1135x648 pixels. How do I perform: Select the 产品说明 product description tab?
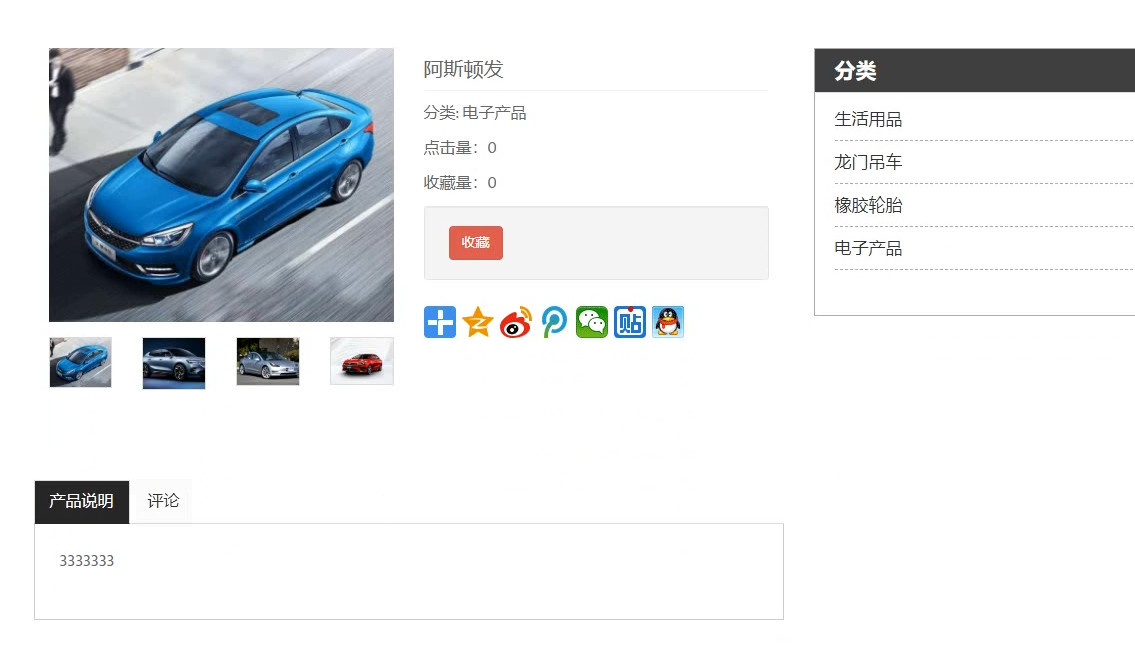pyautogui.click(x=82, y=501)
